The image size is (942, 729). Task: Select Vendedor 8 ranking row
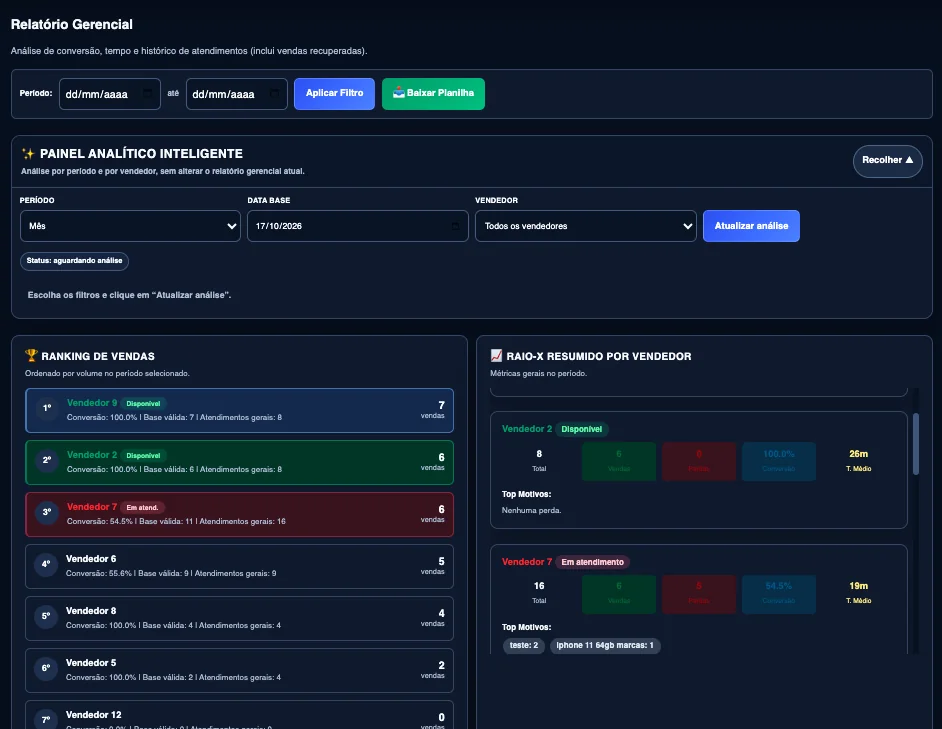pyautogui.click(x=239, y=618)
